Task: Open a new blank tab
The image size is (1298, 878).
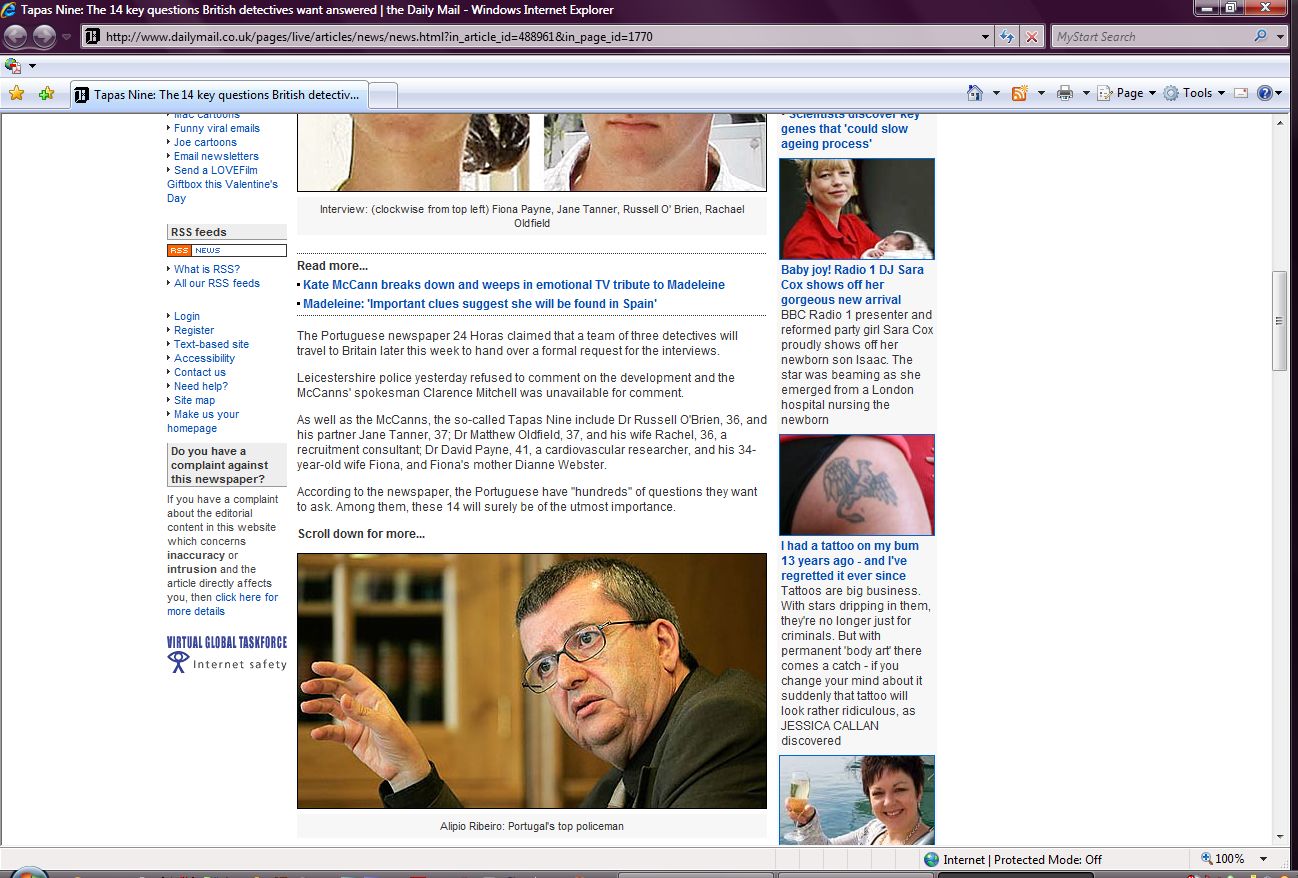Action: pos(384,95)
